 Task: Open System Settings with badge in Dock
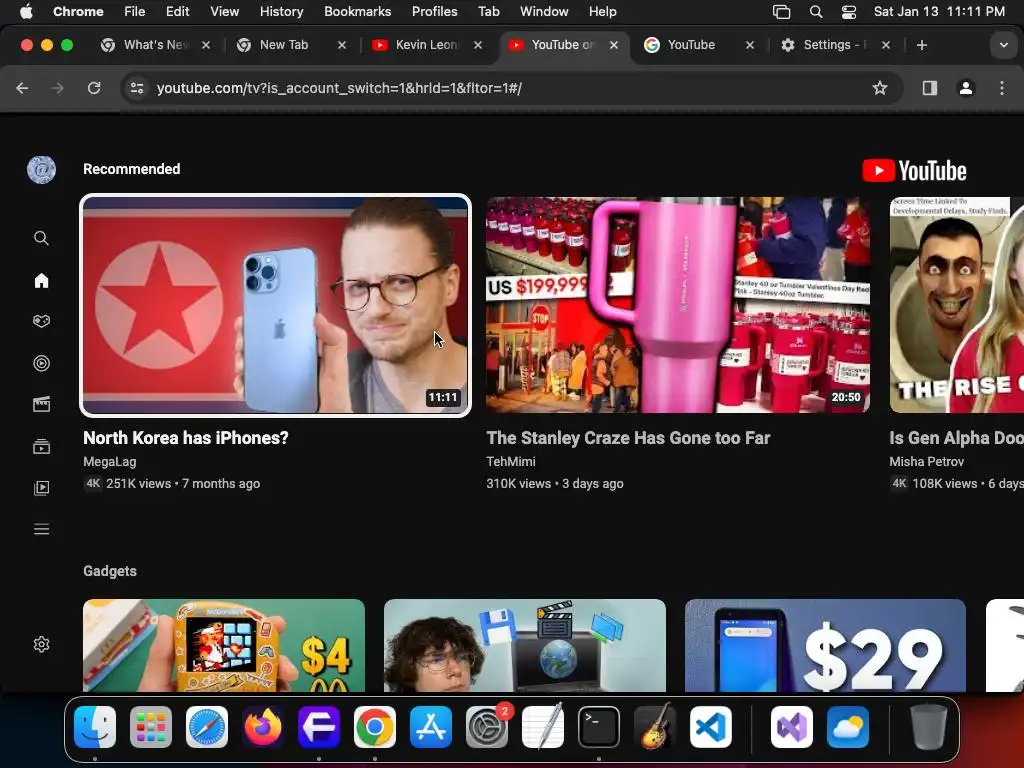click(487, 727)
